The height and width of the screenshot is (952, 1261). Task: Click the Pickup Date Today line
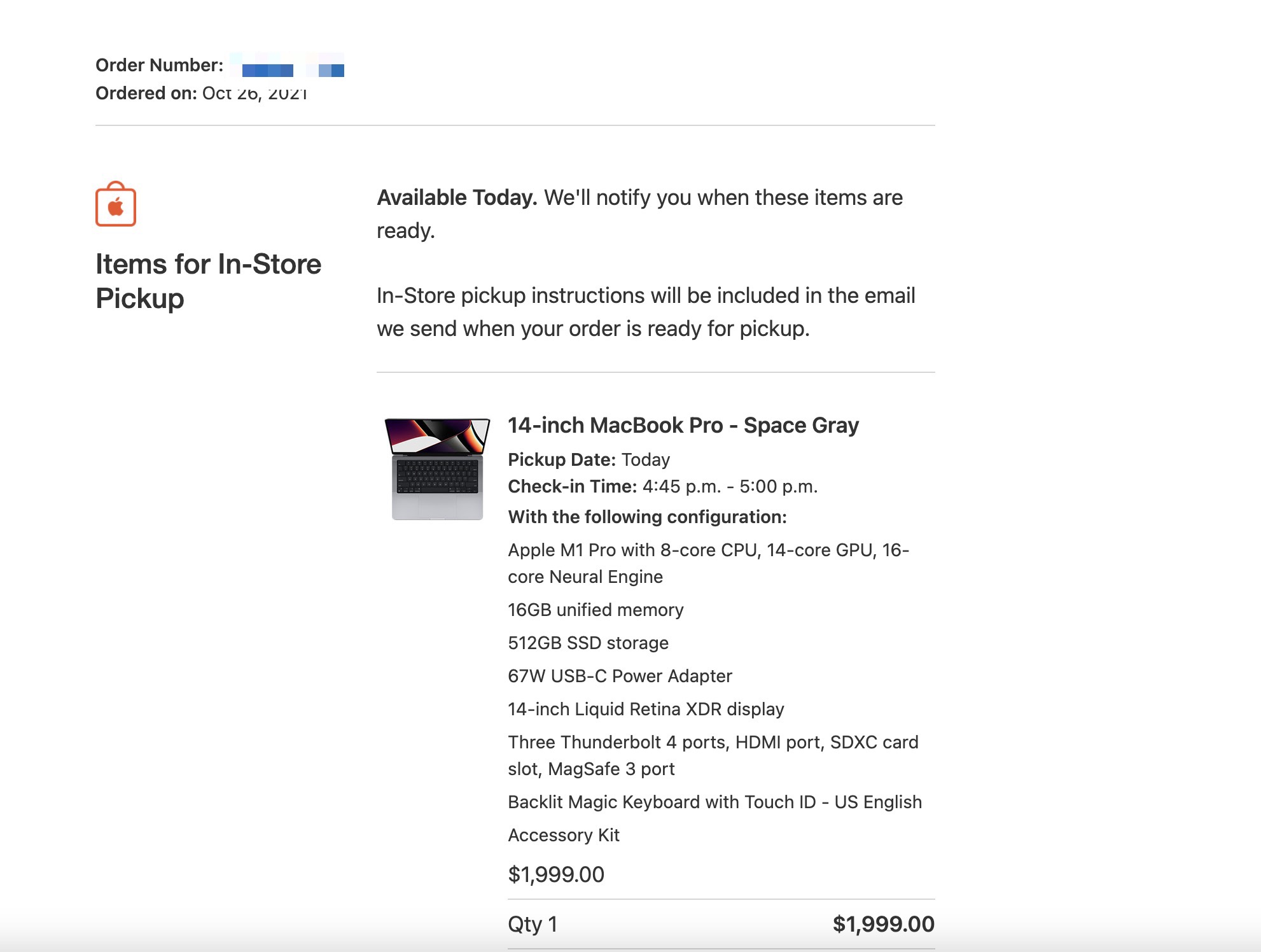pyautogui.click(x=589, y=459)
